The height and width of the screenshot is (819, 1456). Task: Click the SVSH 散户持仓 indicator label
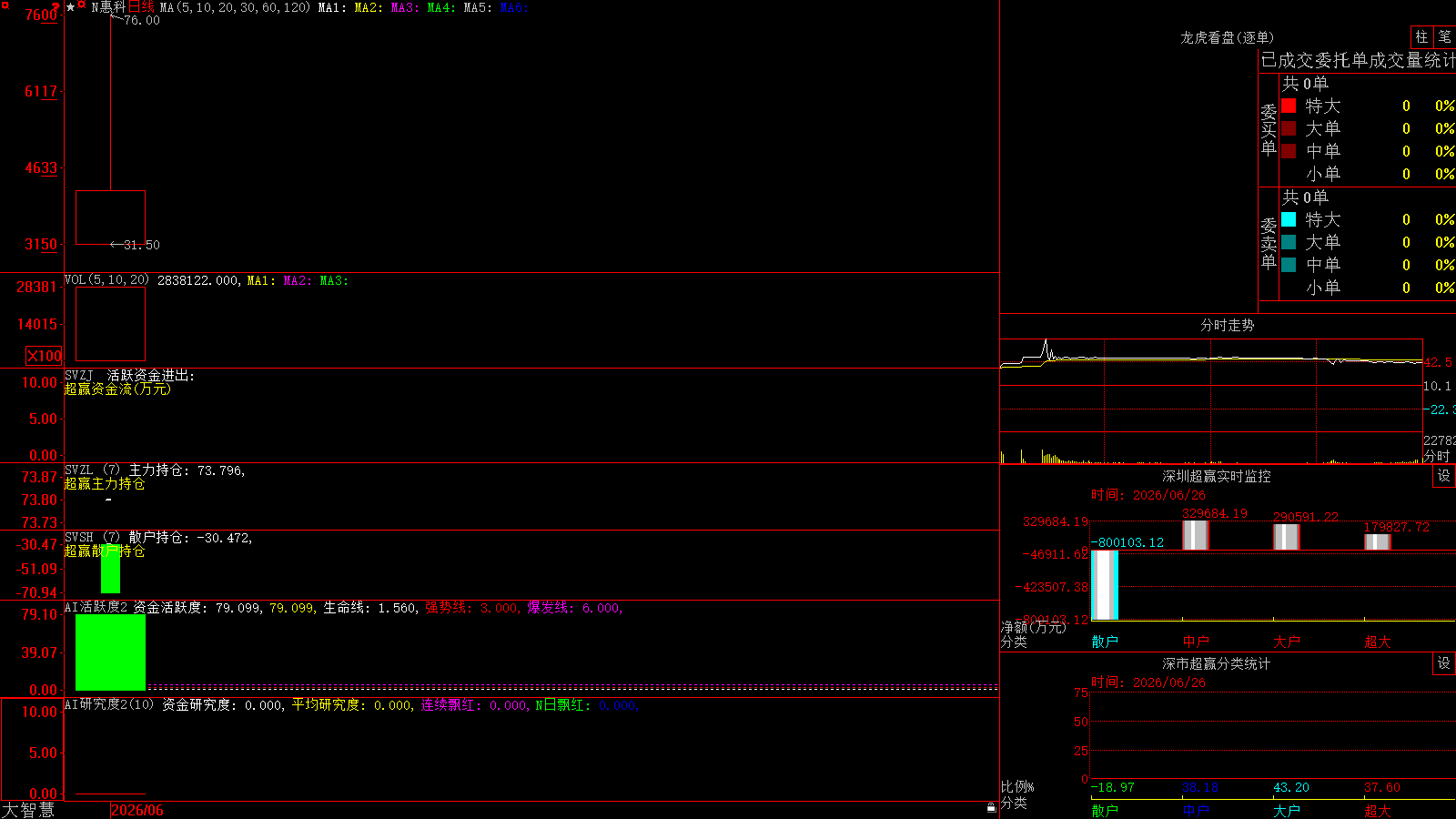(158, 538)
